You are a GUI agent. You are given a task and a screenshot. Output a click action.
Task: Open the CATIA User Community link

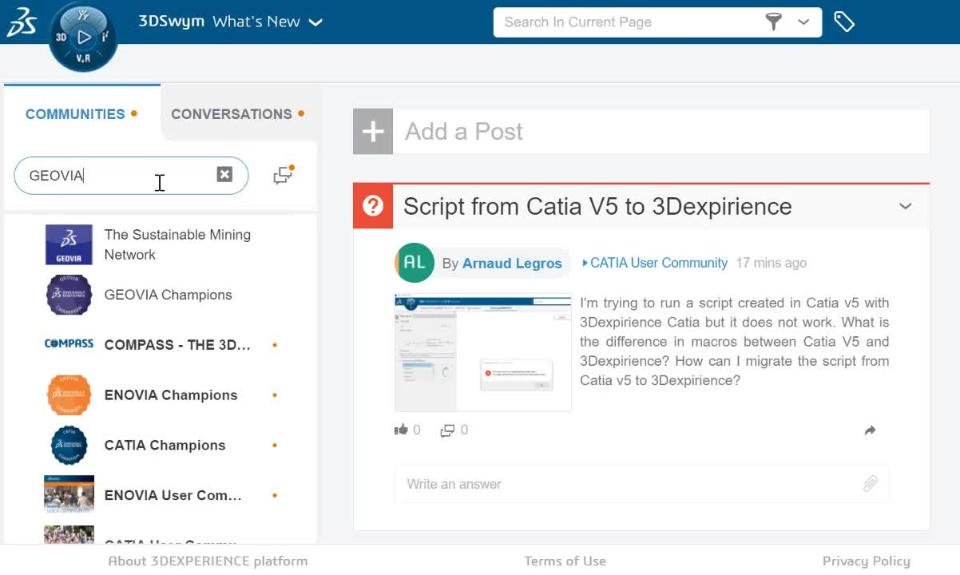pyautogui.click(x=658, y=263)
